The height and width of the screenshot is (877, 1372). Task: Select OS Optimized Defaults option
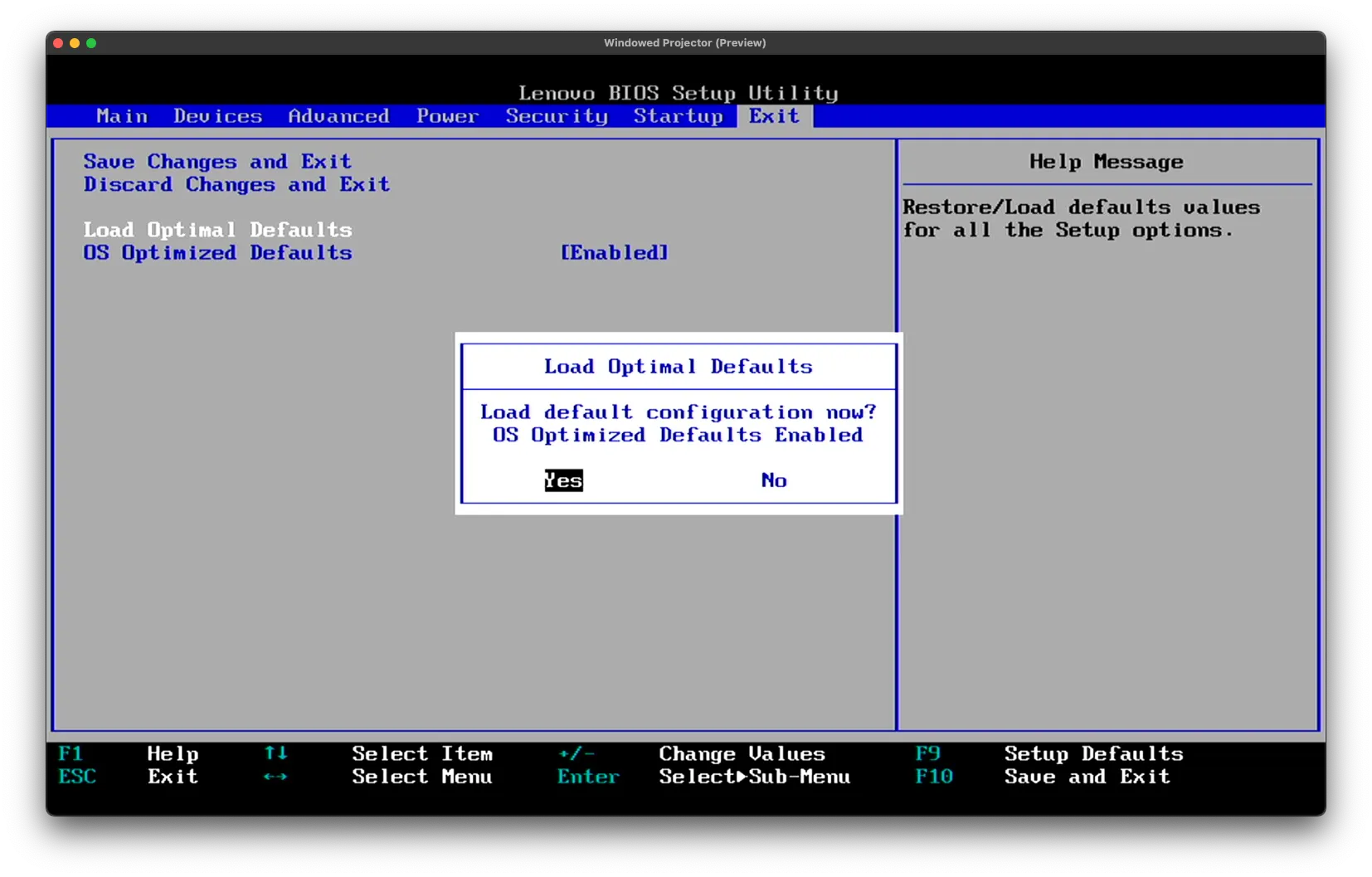(x=217, y=252)
